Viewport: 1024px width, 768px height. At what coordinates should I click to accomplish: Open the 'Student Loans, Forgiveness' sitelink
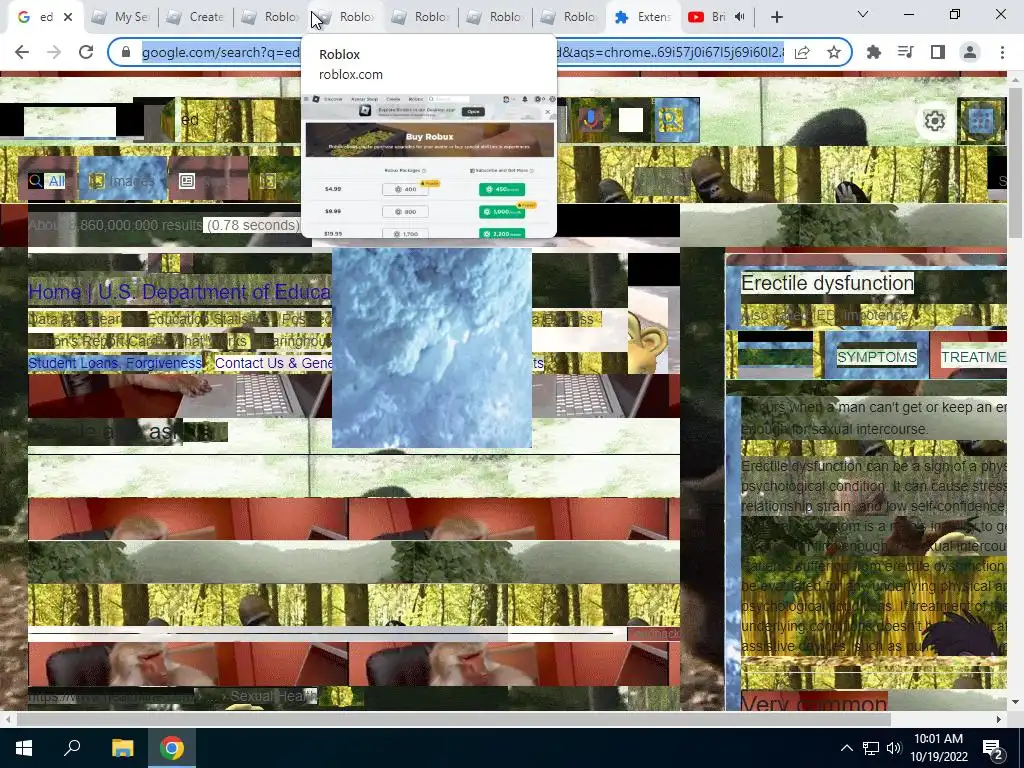pos(115,363)
